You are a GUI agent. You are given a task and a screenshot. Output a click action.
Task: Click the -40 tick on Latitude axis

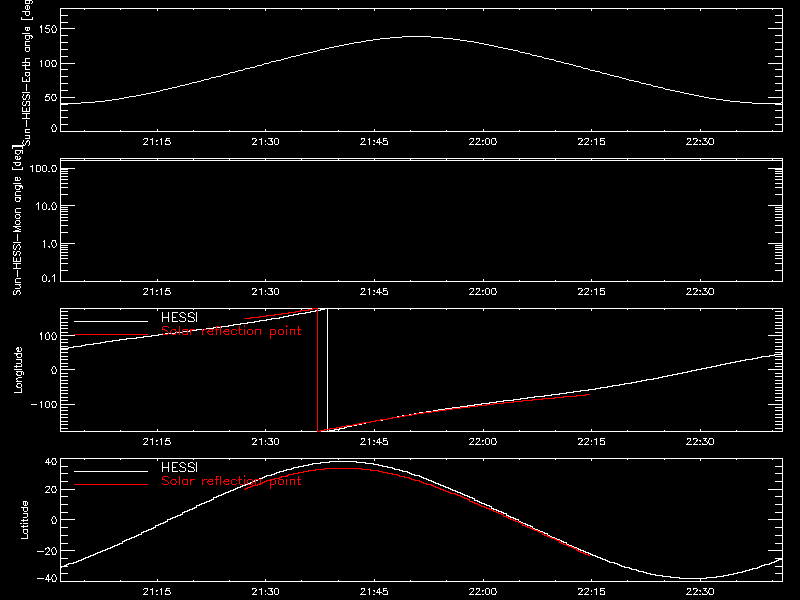(47, 579)
